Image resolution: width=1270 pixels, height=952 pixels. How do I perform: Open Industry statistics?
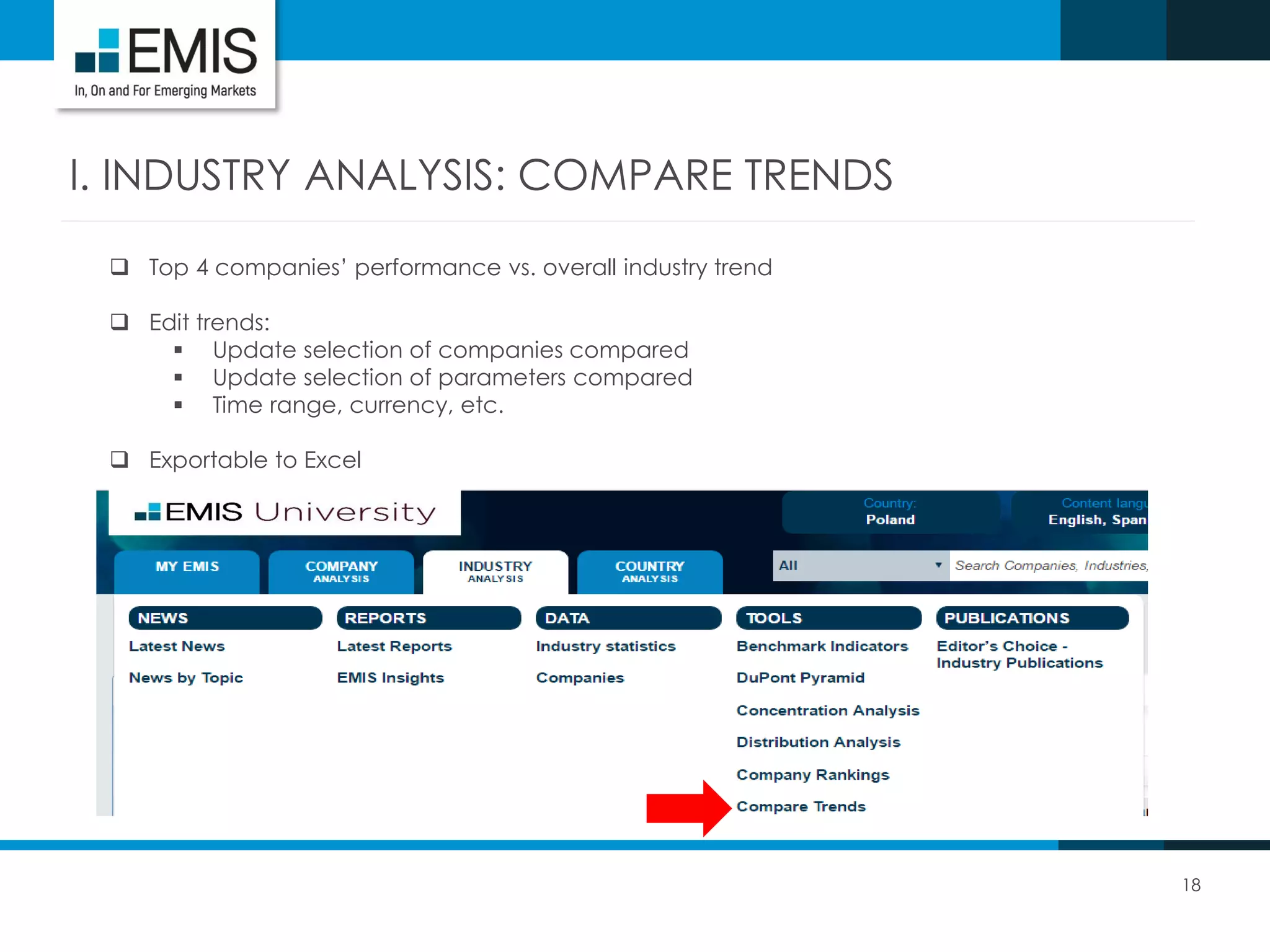[606, 646]
